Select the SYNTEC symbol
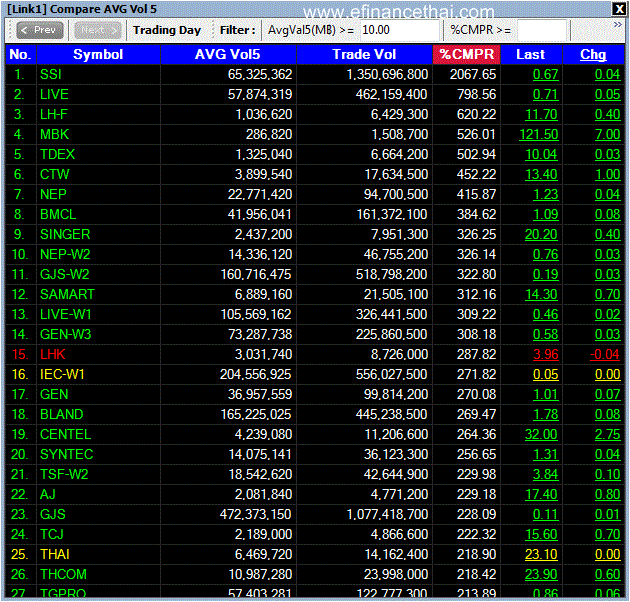This screenshot has width=630, height=602. [x=67, y=455]
